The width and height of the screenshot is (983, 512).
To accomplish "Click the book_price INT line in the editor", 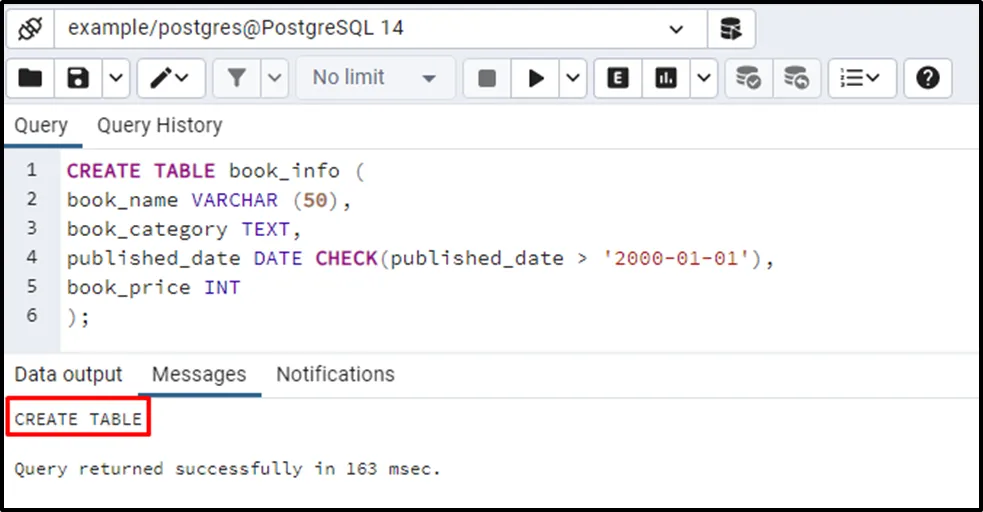I will (154, 287).
